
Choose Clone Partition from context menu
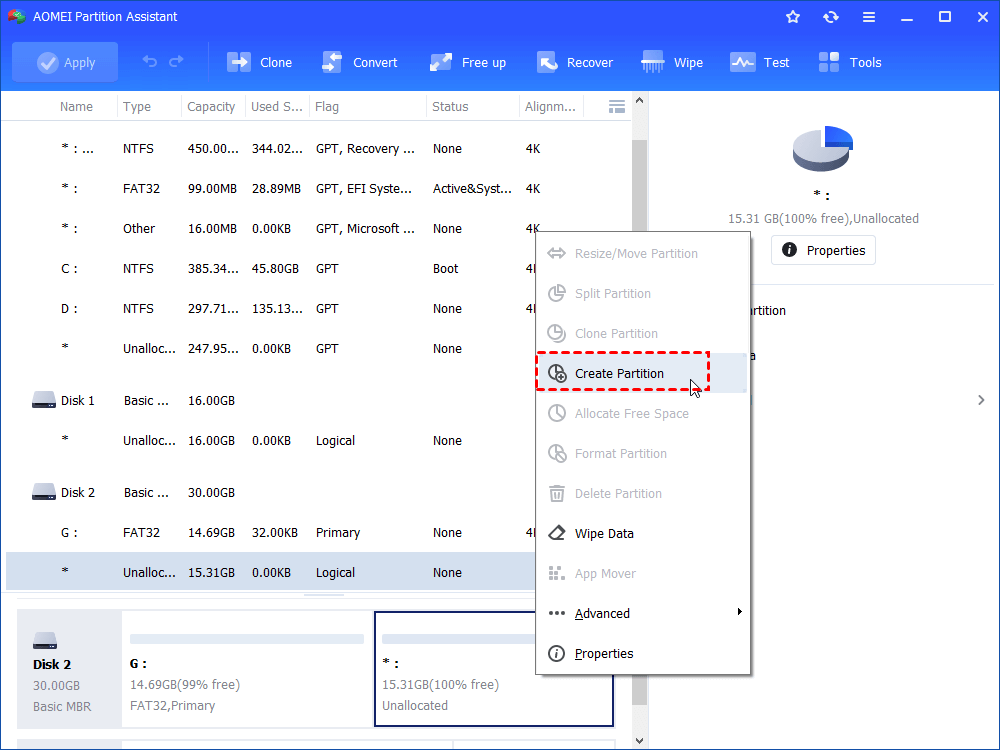tap(642, 334)
